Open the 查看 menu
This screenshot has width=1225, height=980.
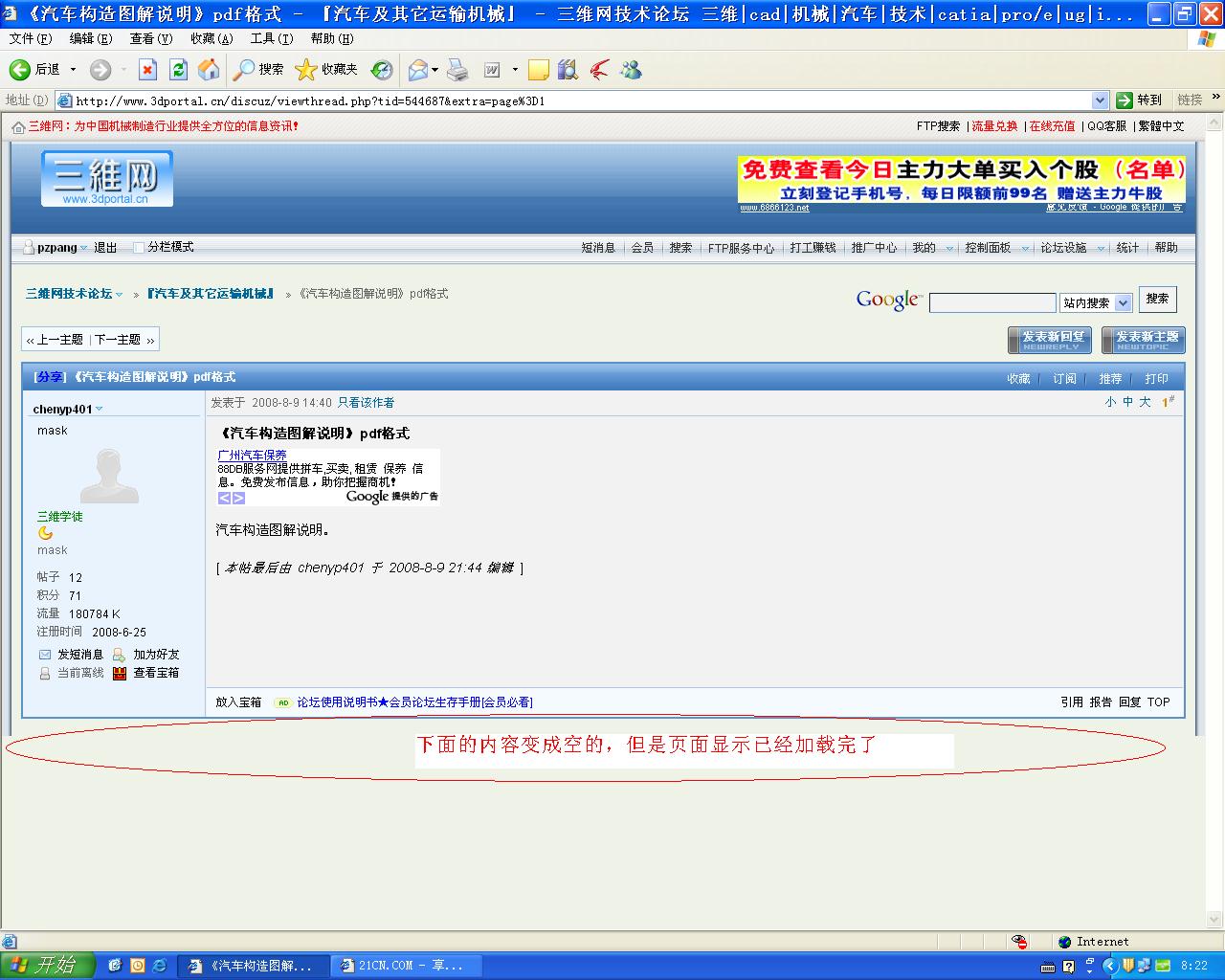[151, 39]
